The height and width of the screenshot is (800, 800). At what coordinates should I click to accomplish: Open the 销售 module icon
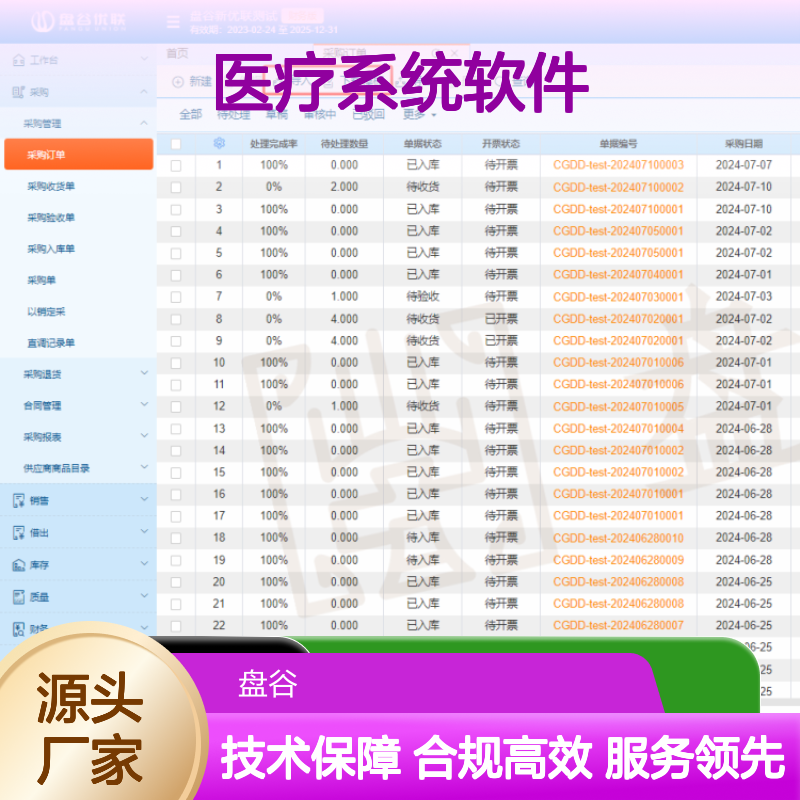18,501
